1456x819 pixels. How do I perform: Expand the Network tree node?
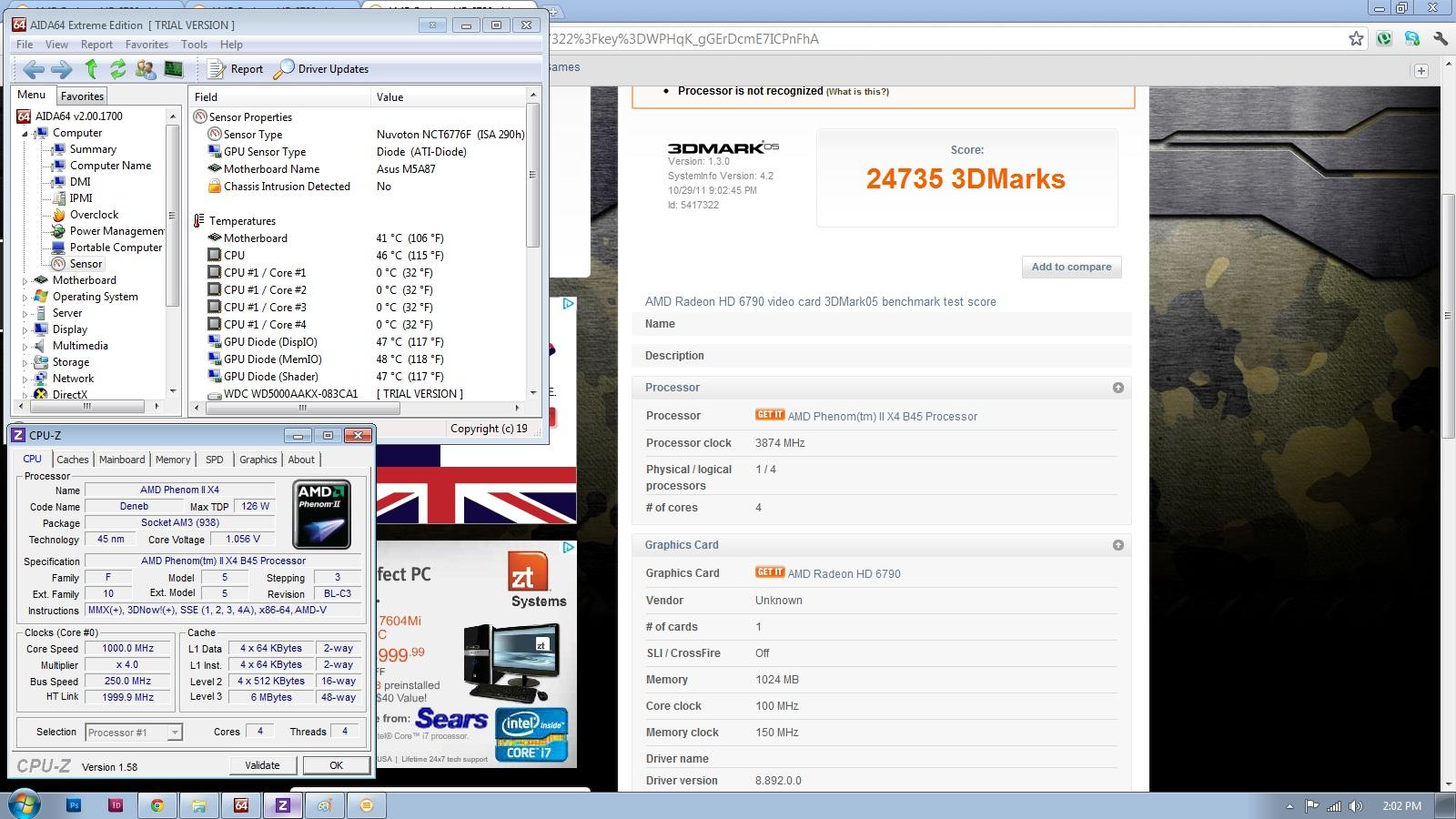(x=25, y=379)
